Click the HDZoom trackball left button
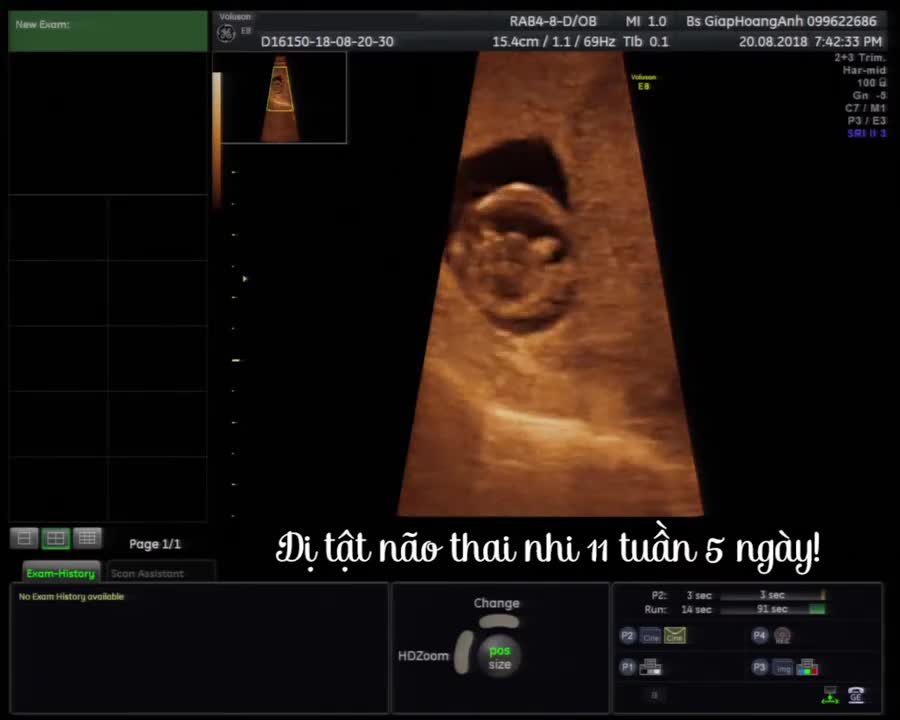This screenshot has width=900, height=720. [464, 652]
